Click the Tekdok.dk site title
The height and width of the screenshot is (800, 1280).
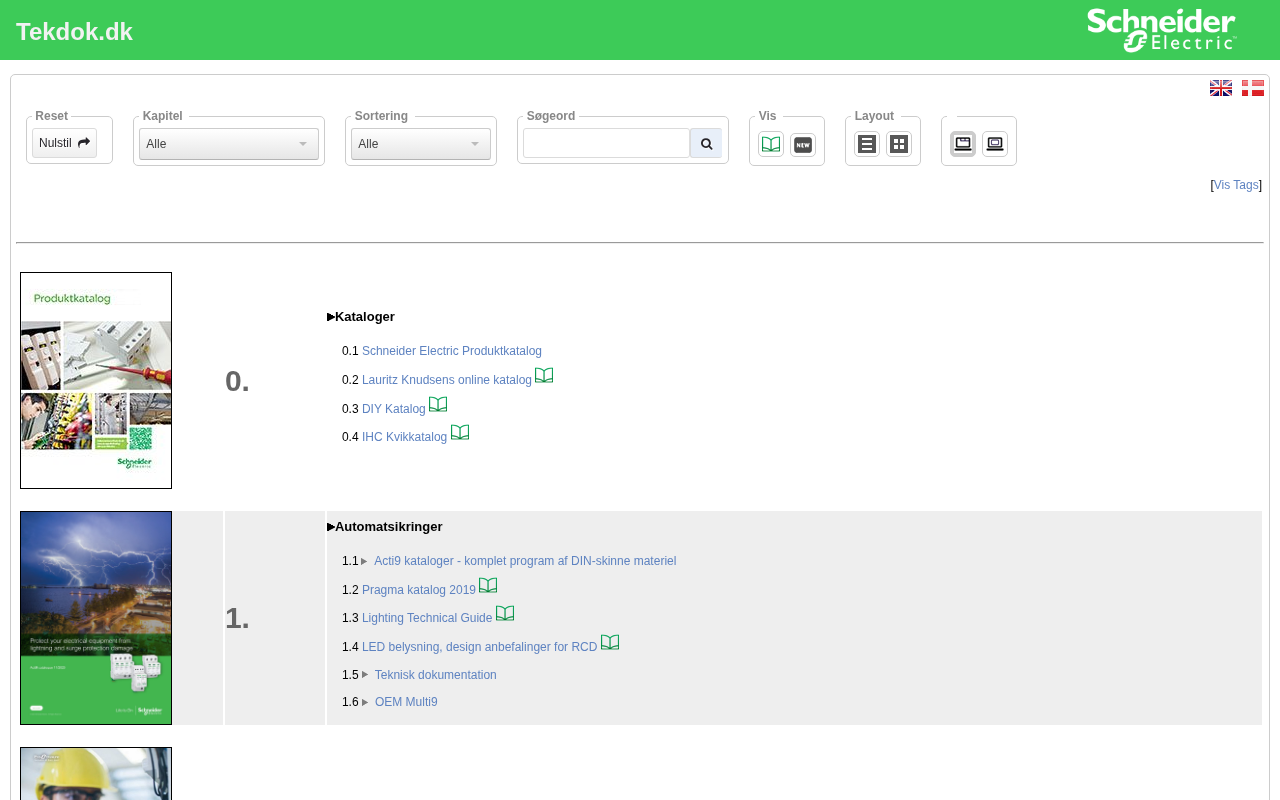tap(74, 31)
